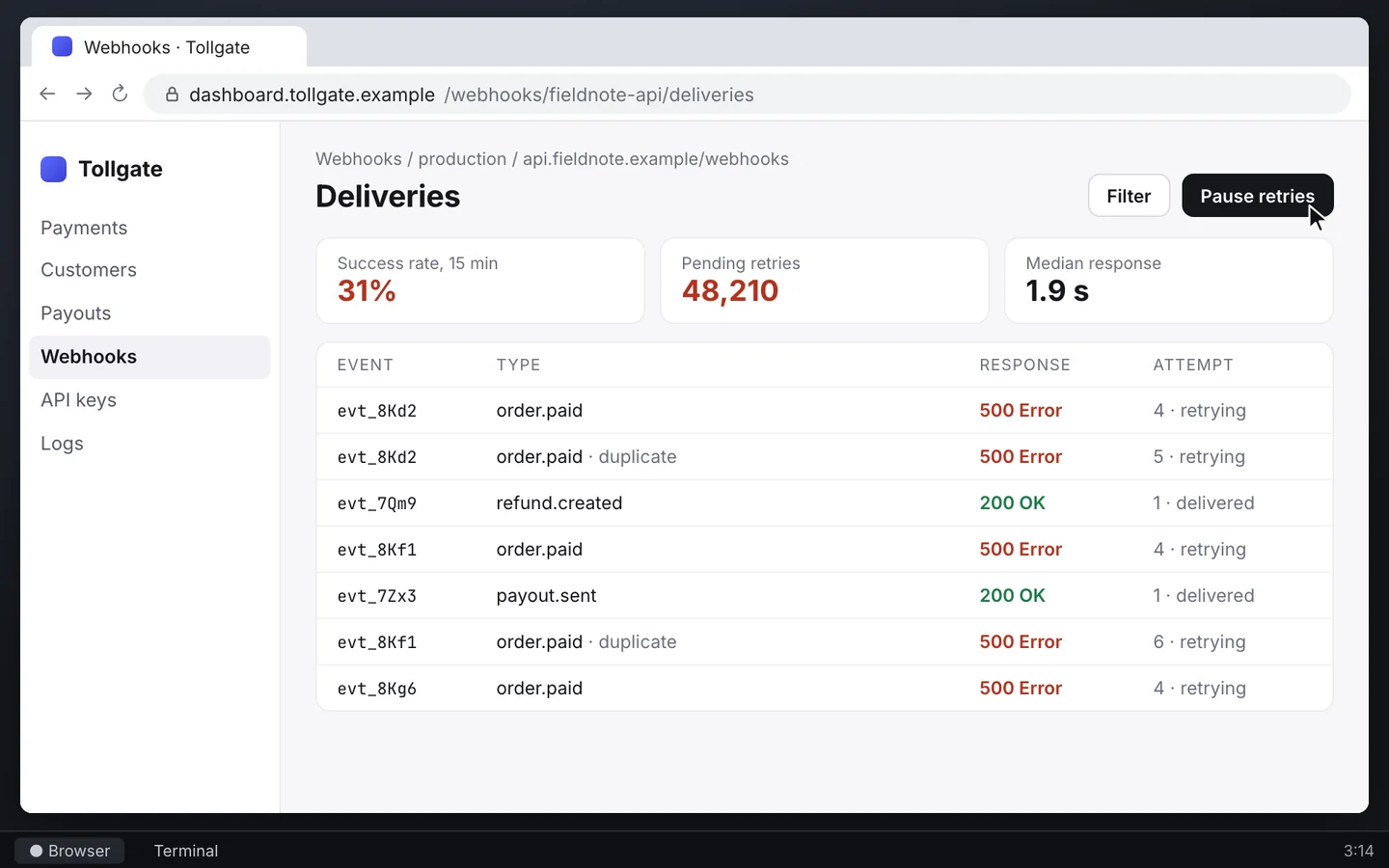Click the browser forward arrow
Image resolution: width=1389 pixels, height=868 pixels.
pos(84,94)
